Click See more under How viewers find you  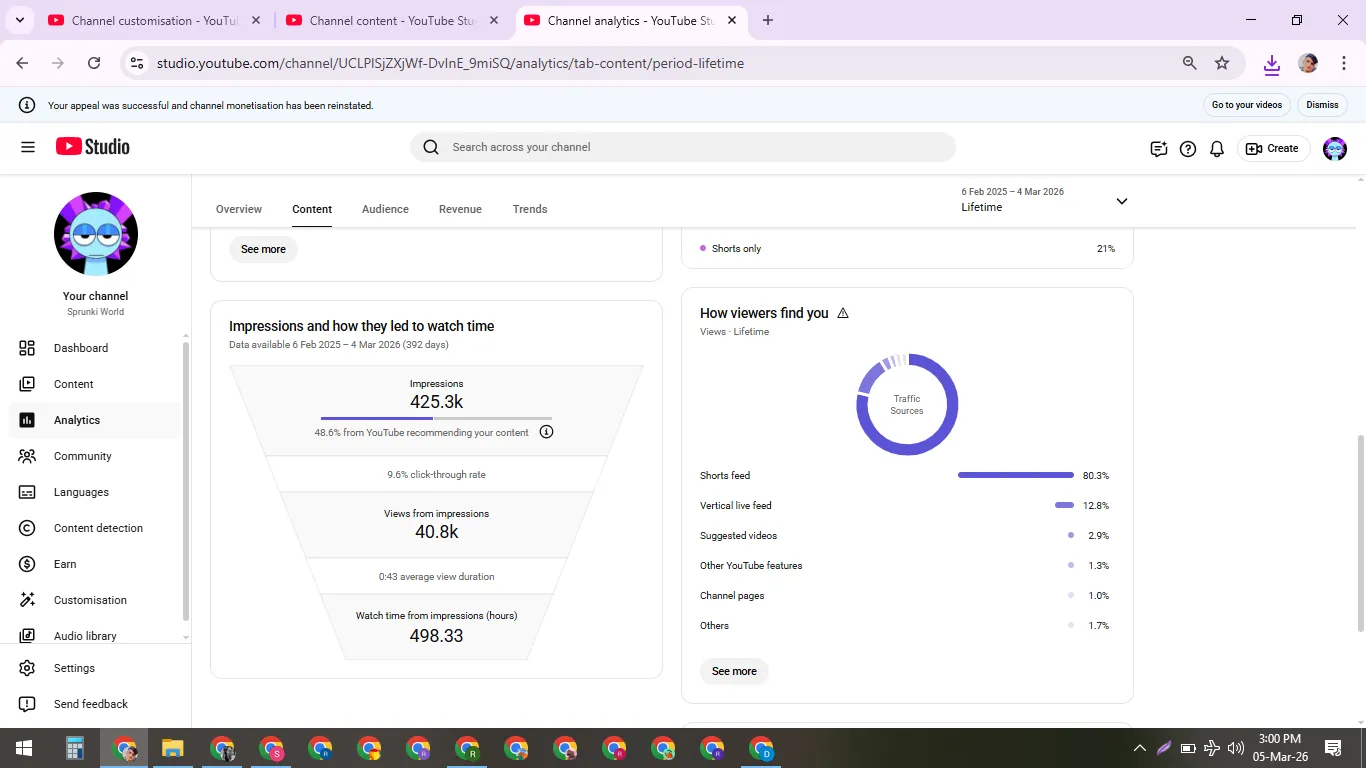(734, 671)
